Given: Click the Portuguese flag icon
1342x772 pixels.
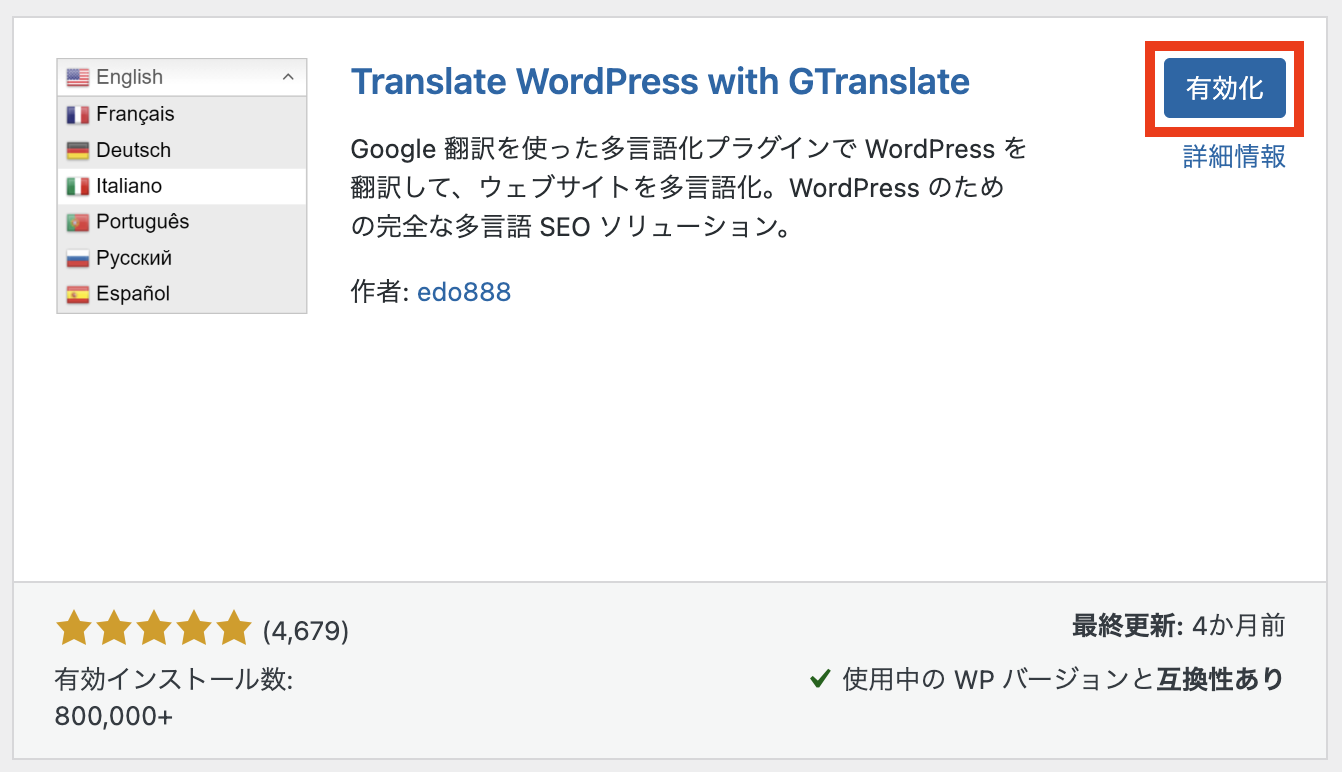Looking at the screenshot, I should click(x=78, y=222).
